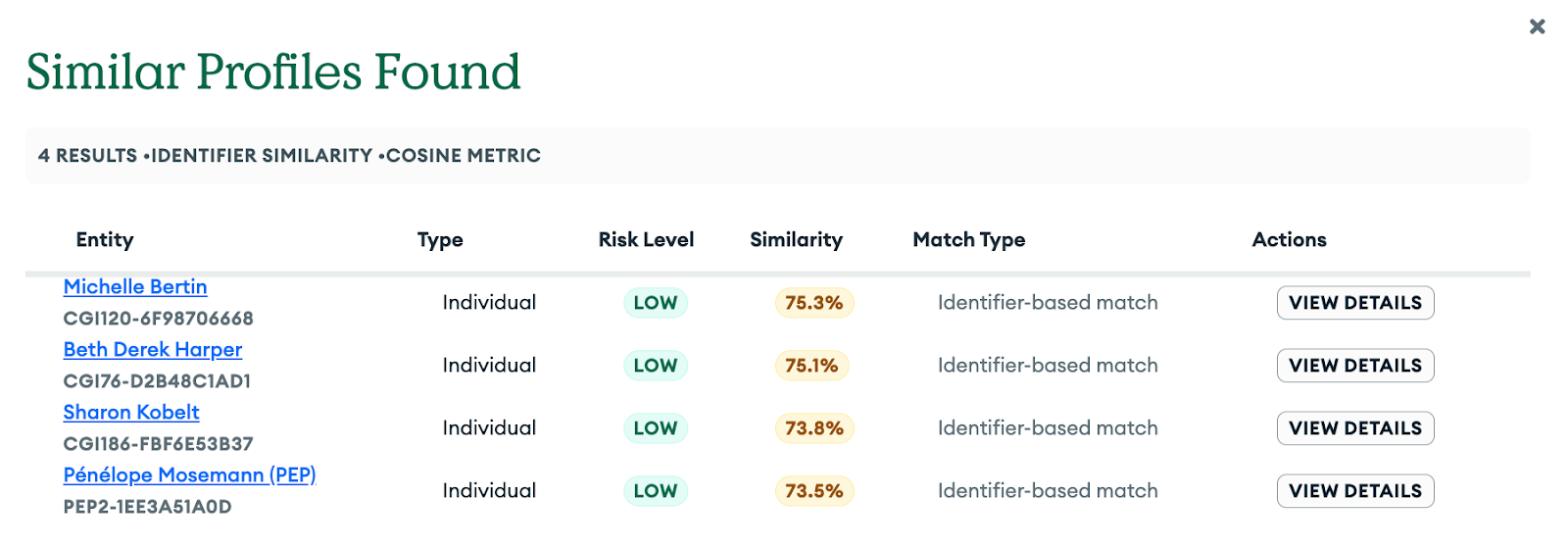Click the entity ID CGI120-6F98706668
Screen dimensions: 1568x549
[158, 319]
